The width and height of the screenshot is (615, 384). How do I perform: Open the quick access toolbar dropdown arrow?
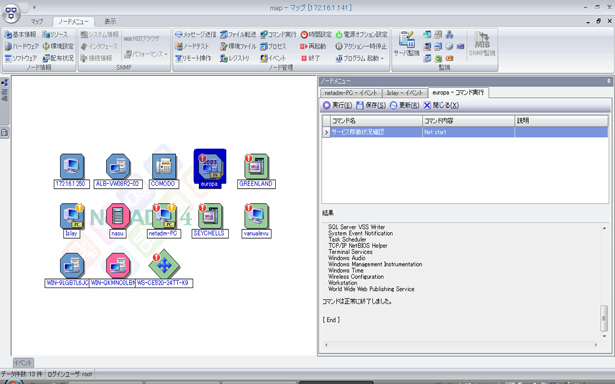point(35,7)
